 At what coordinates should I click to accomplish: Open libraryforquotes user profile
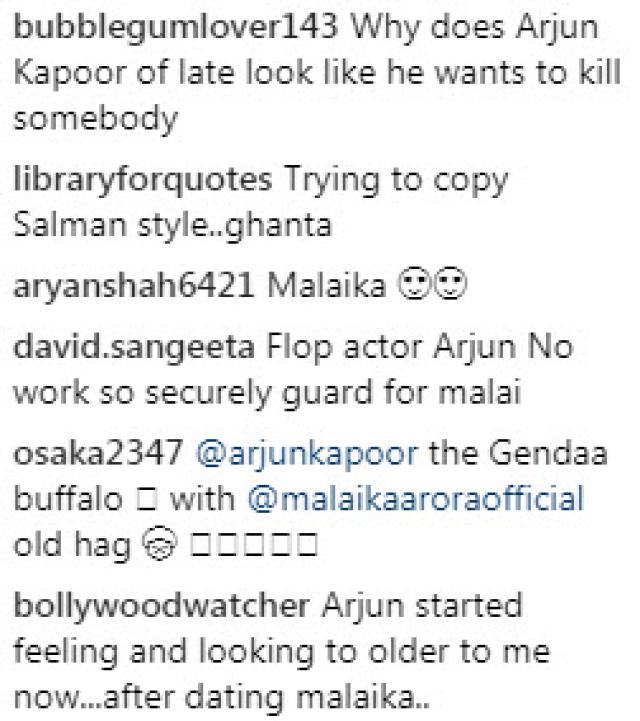pyautogui.click(x=143, y=180)
